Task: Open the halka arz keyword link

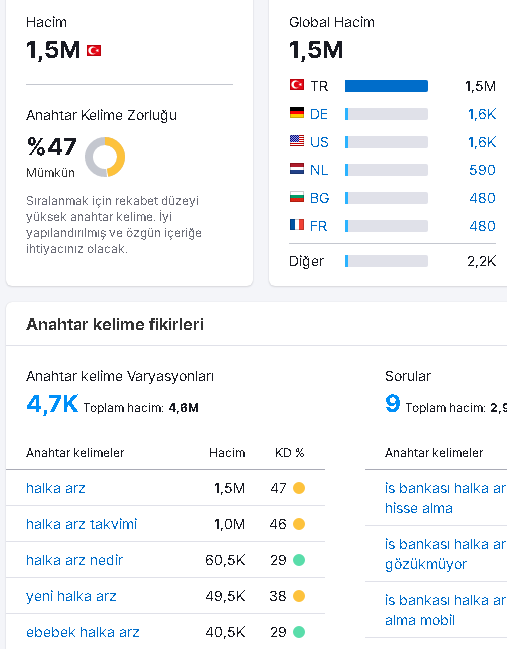Action: 56,488
